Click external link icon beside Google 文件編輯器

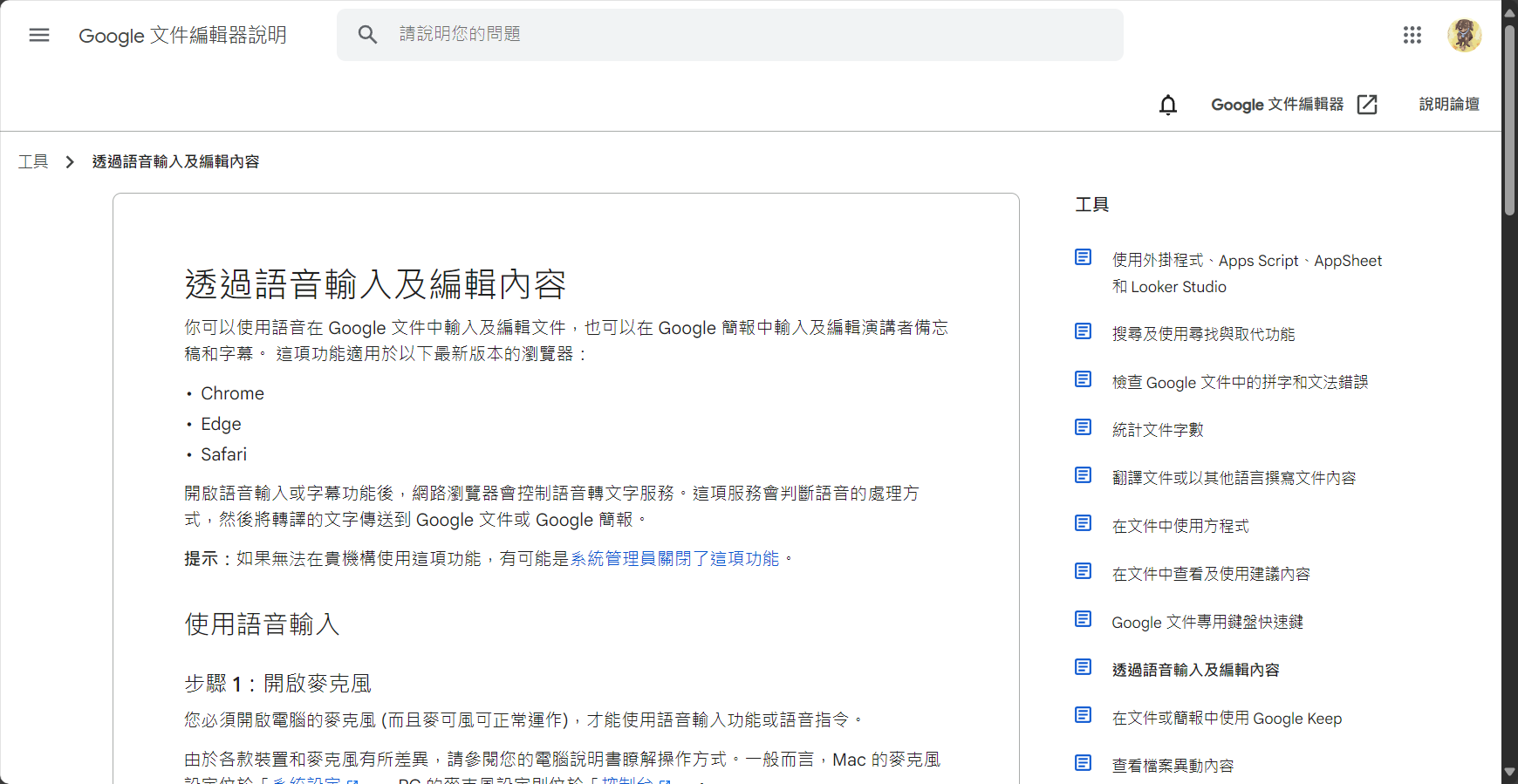1367,105
